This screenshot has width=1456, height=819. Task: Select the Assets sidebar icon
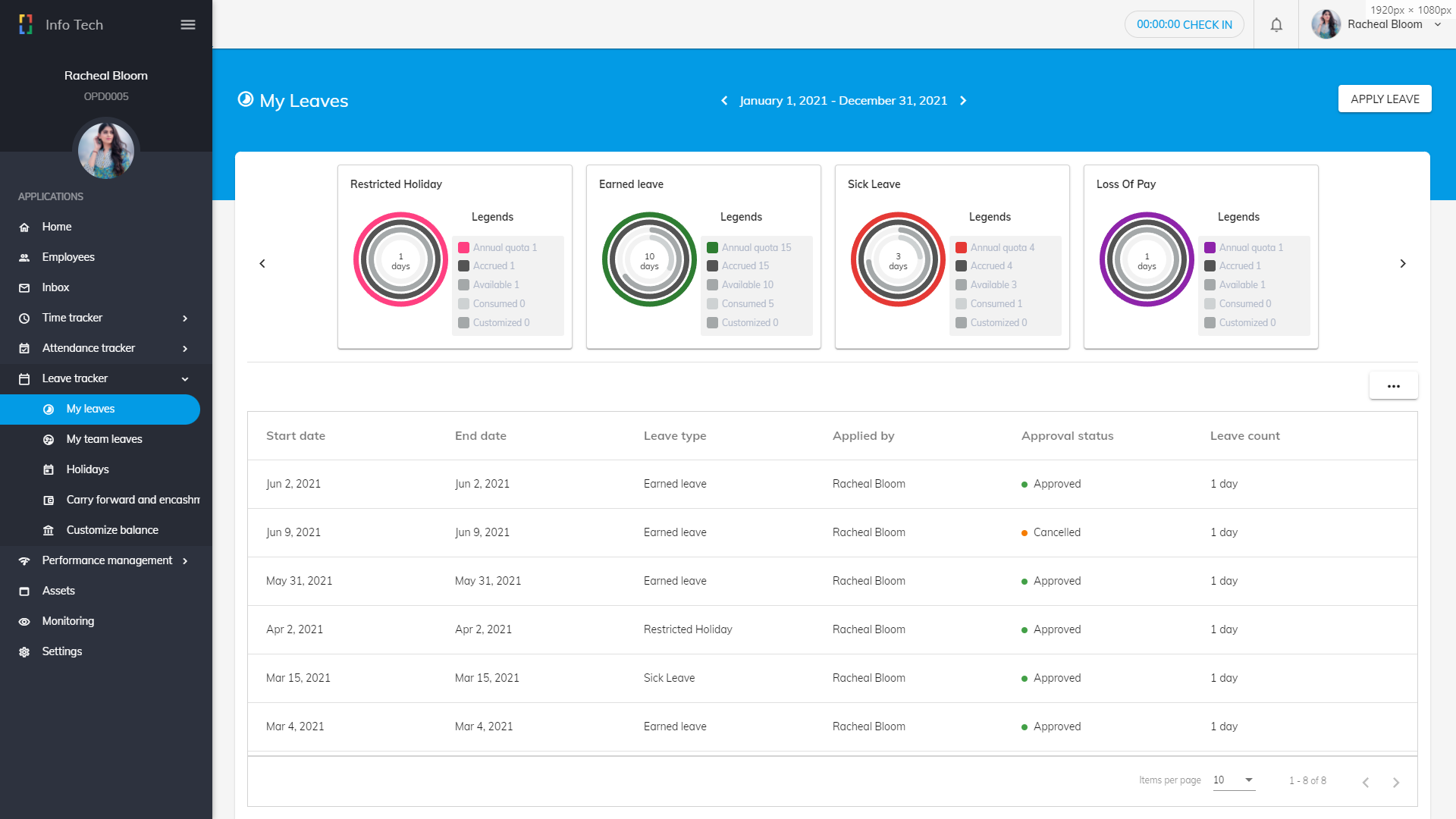point(25,591)
